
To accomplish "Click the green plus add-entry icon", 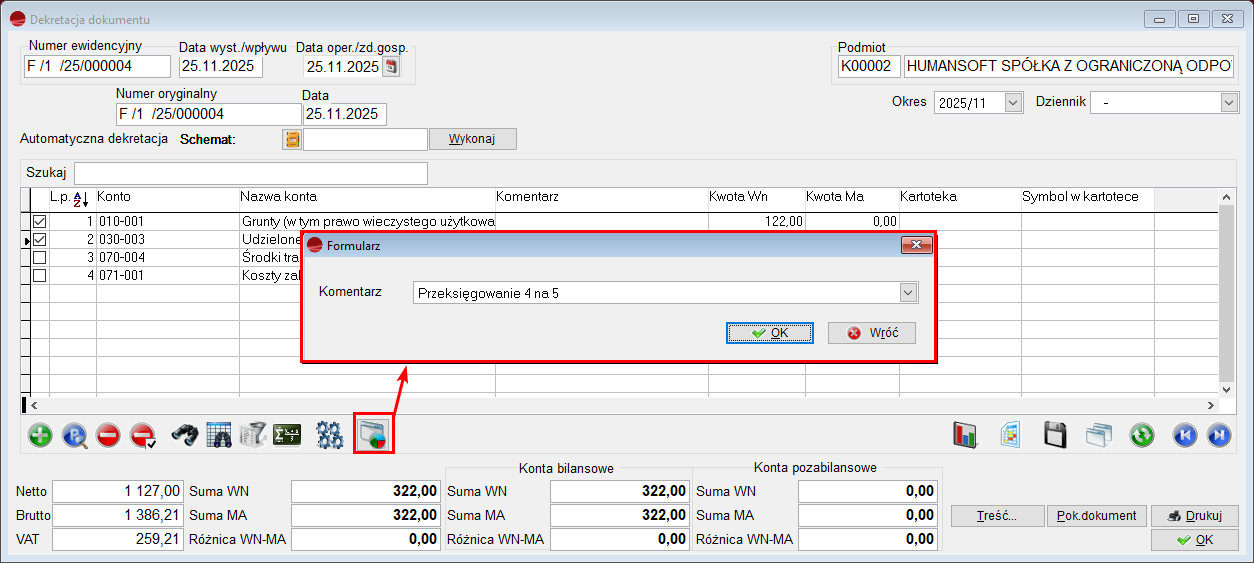I will tap(40, 436).
